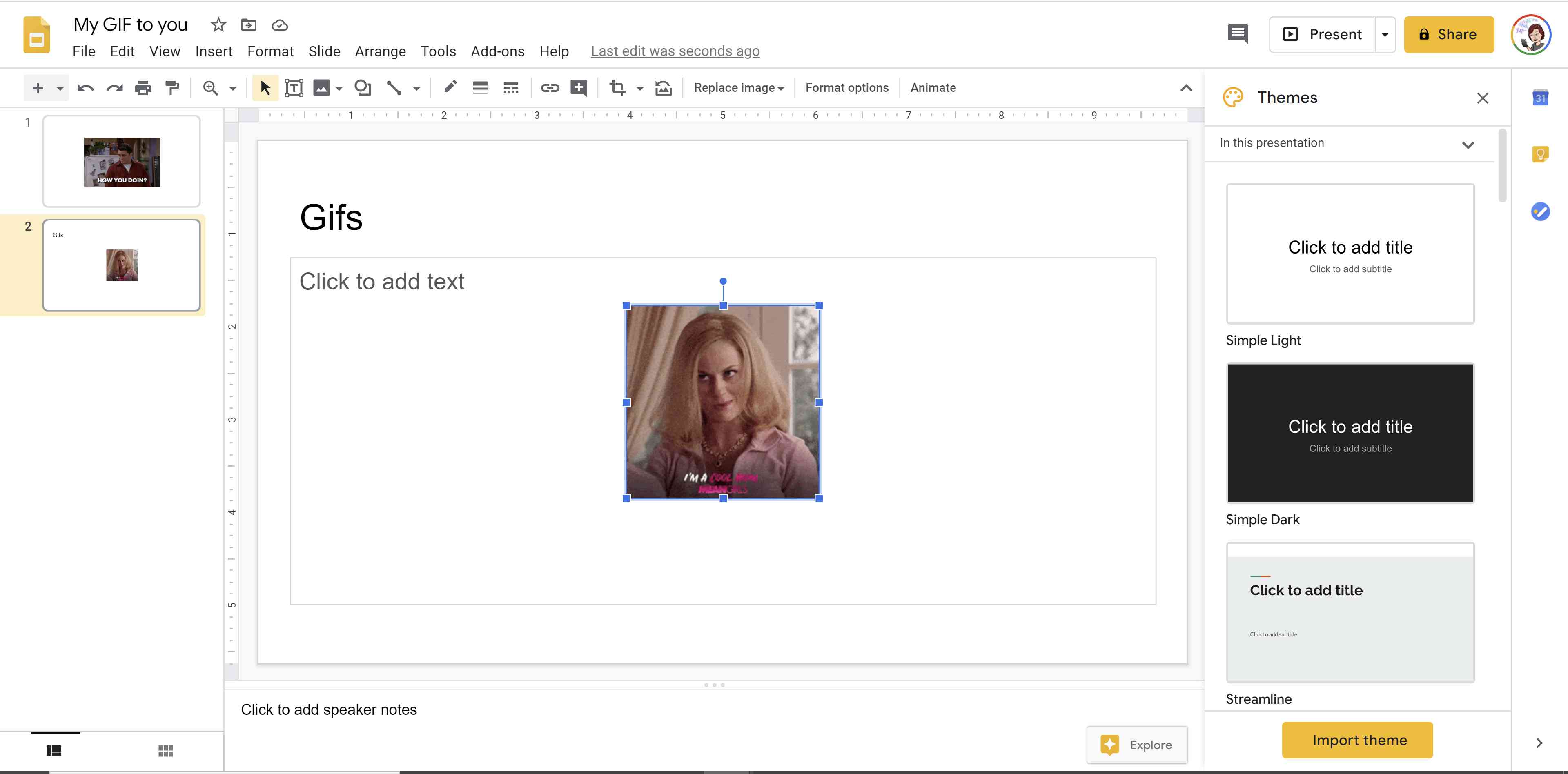
Task: Click the Explore button
Action: [1136, 745]
